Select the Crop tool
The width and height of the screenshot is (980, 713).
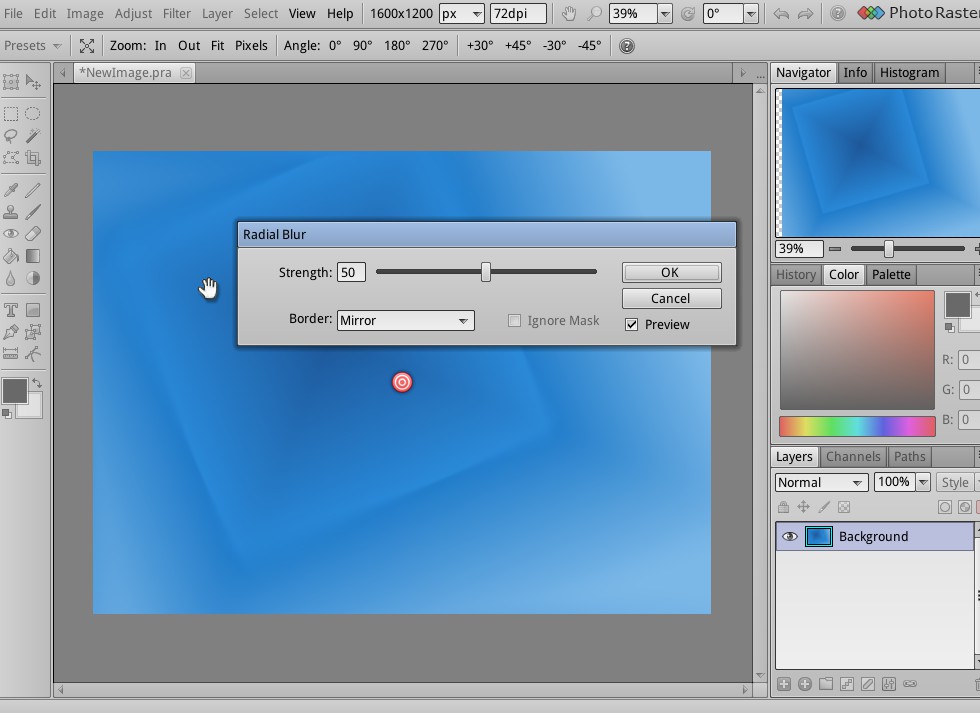click(x=33, y=158)
